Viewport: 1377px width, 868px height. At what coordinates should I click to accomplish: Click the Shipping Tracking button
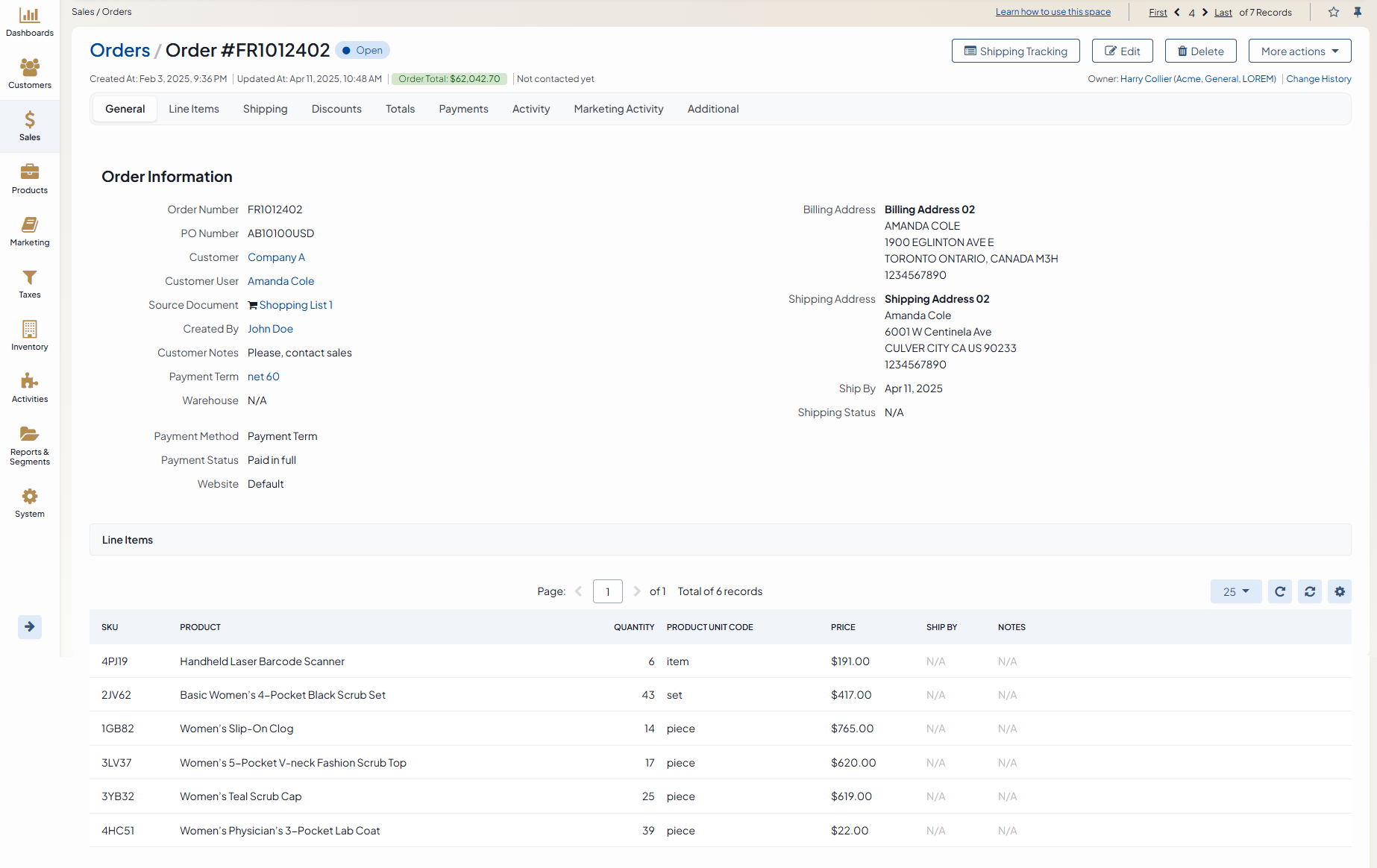pos(1015,51)
